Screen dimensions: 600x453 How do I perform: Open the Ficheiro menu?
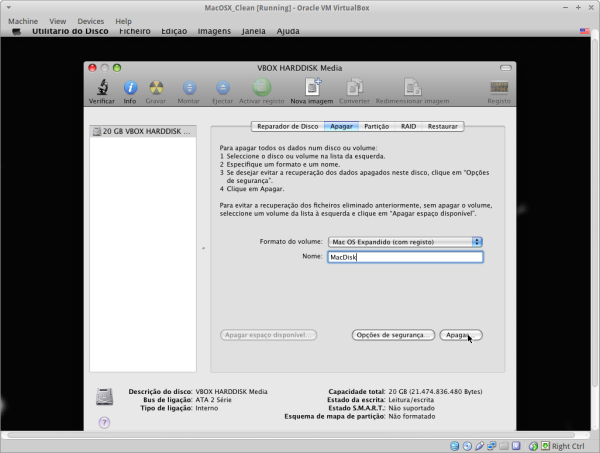pos(135,31)
